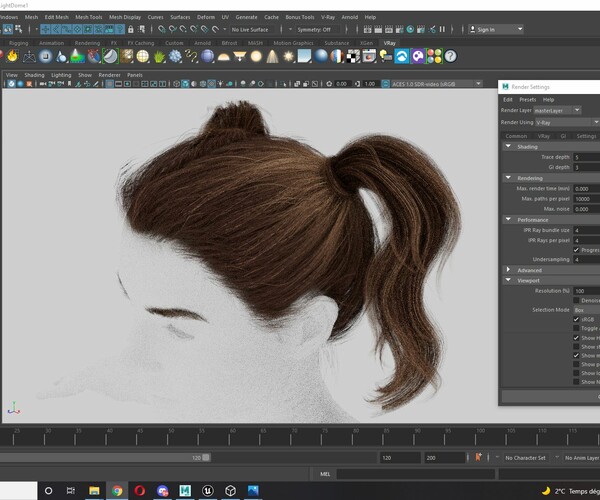This screenshot has width=600, height=500.
Task: Click the green grass V-Ray fur icon
Action: tap(159, 56)
